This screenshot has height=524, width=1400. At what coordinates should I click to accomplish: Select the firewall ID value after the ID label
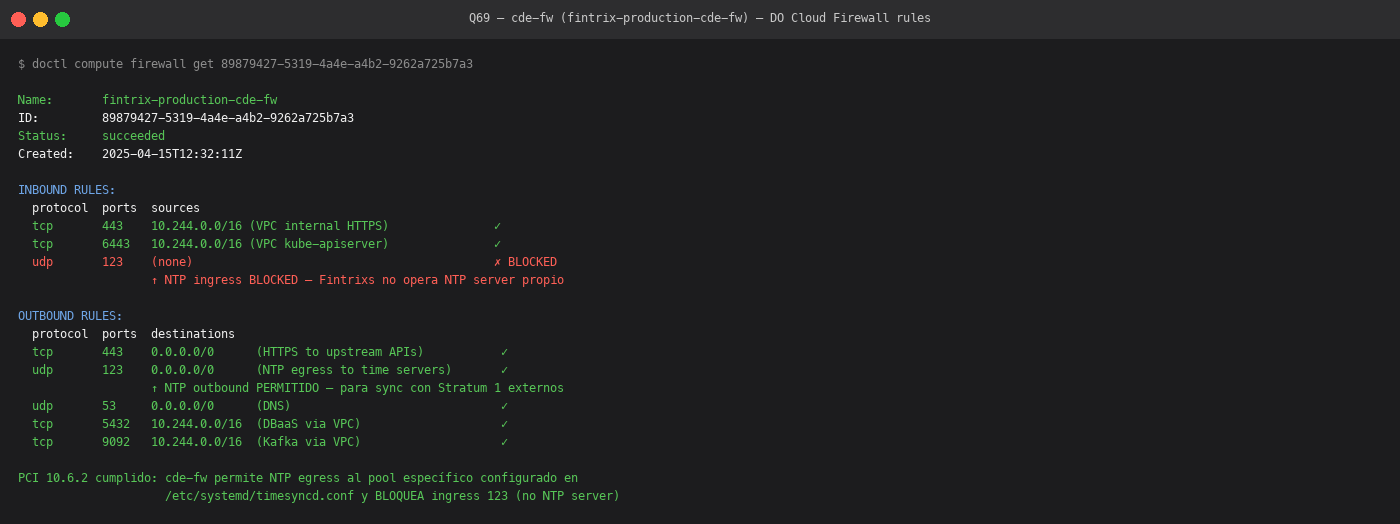[x=228, y=118]
